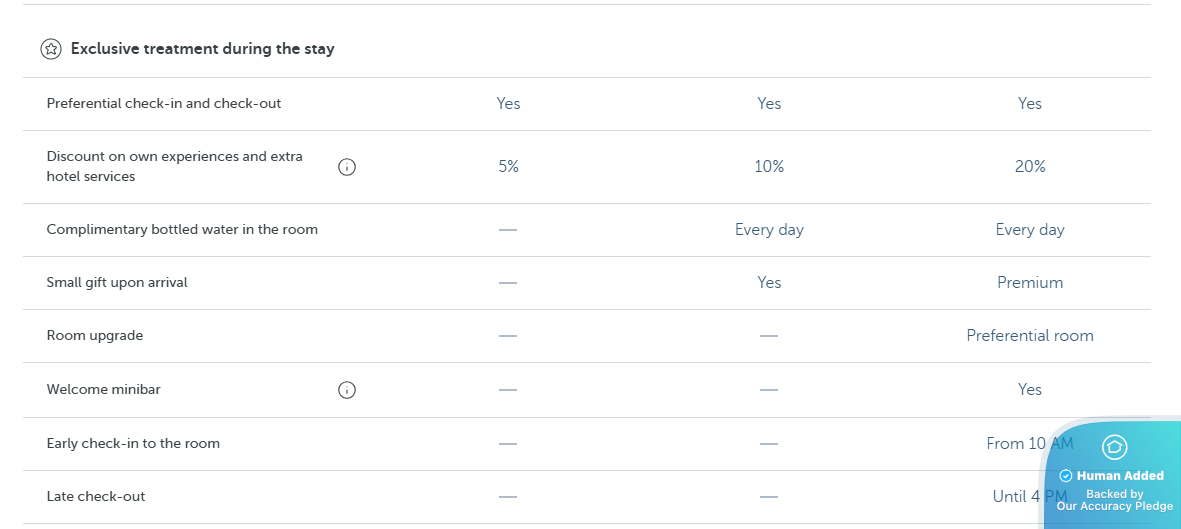
Task: Click the Welcome minibar row label
Action: pos(104,390)
